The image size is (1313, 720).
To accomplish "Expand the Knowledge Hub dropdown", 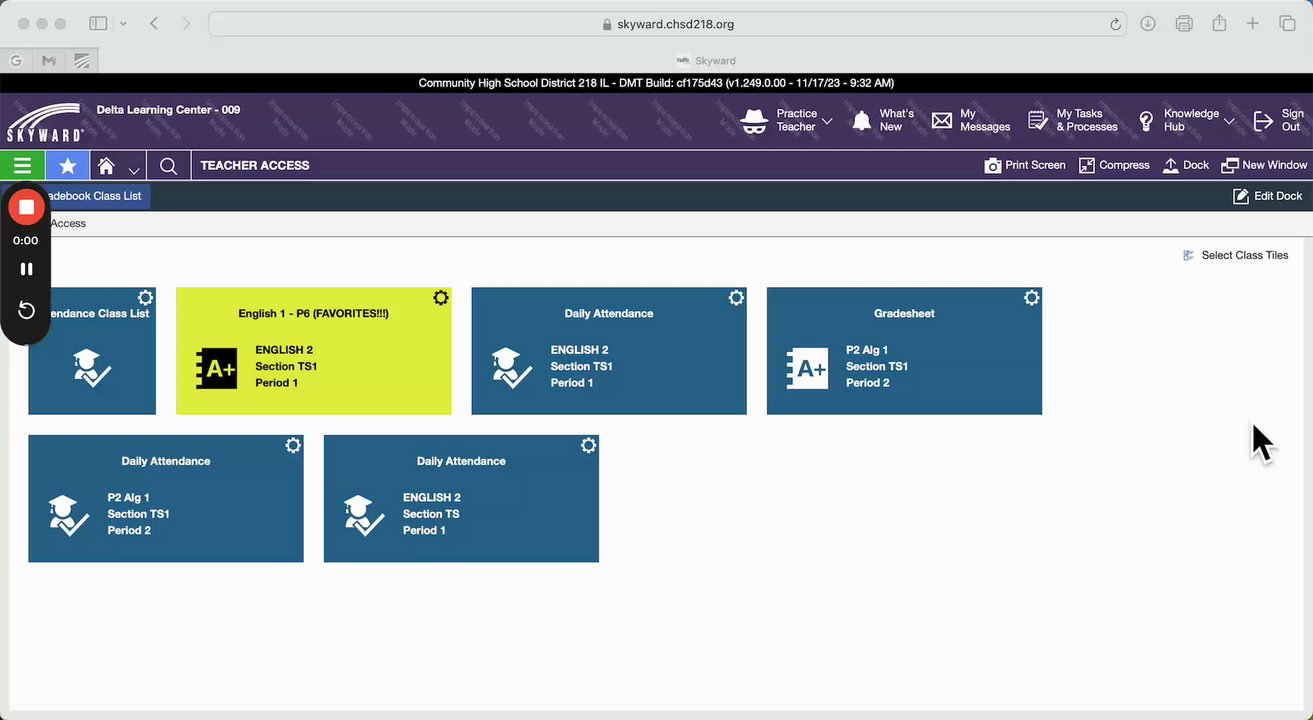I will (x=1229, y=121).
